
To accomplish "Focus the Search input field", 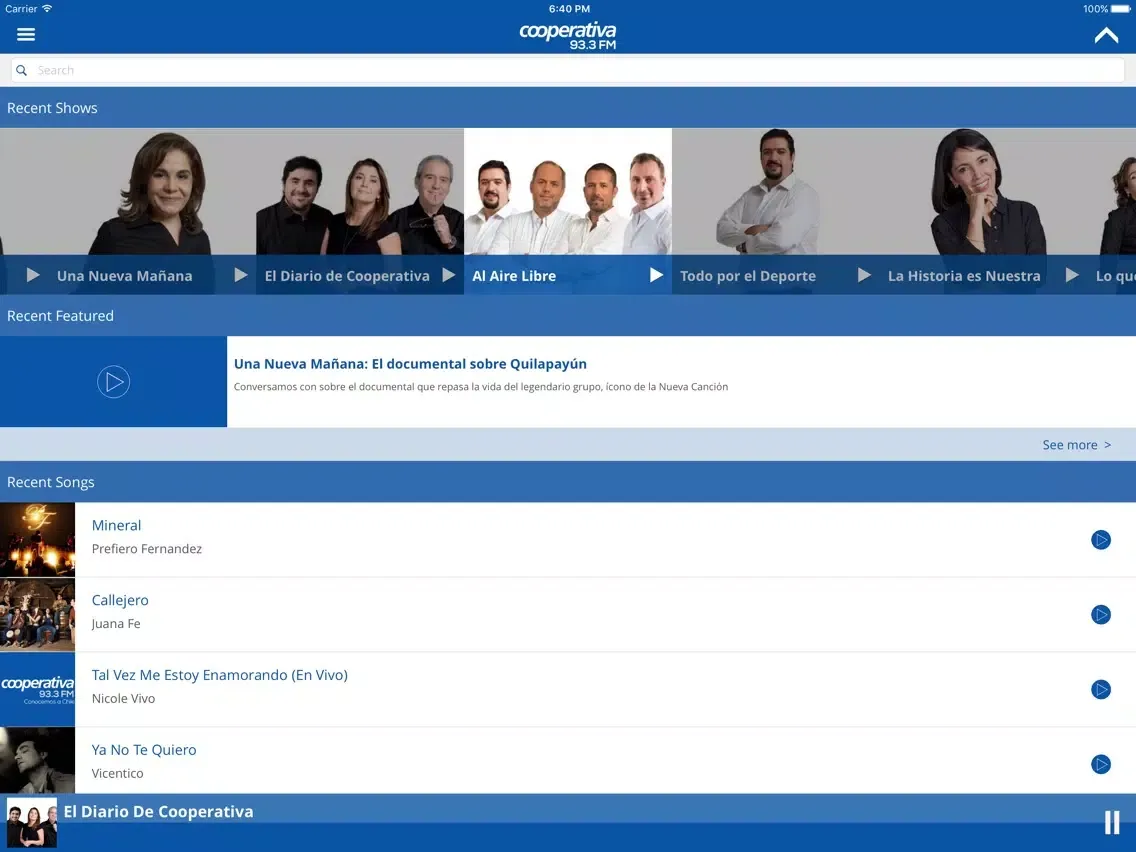I will click(x=567, y=70).
